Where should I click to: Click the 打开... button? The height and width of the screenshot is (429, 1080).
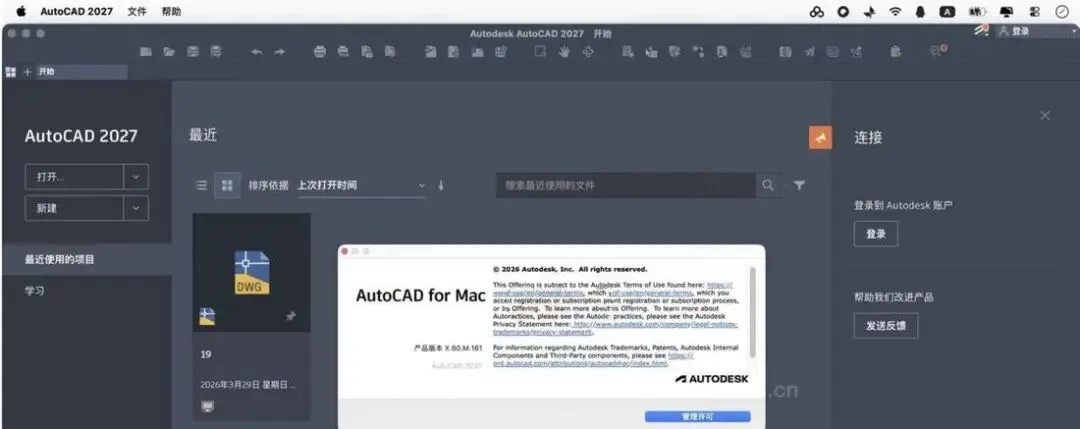(74, 177)
